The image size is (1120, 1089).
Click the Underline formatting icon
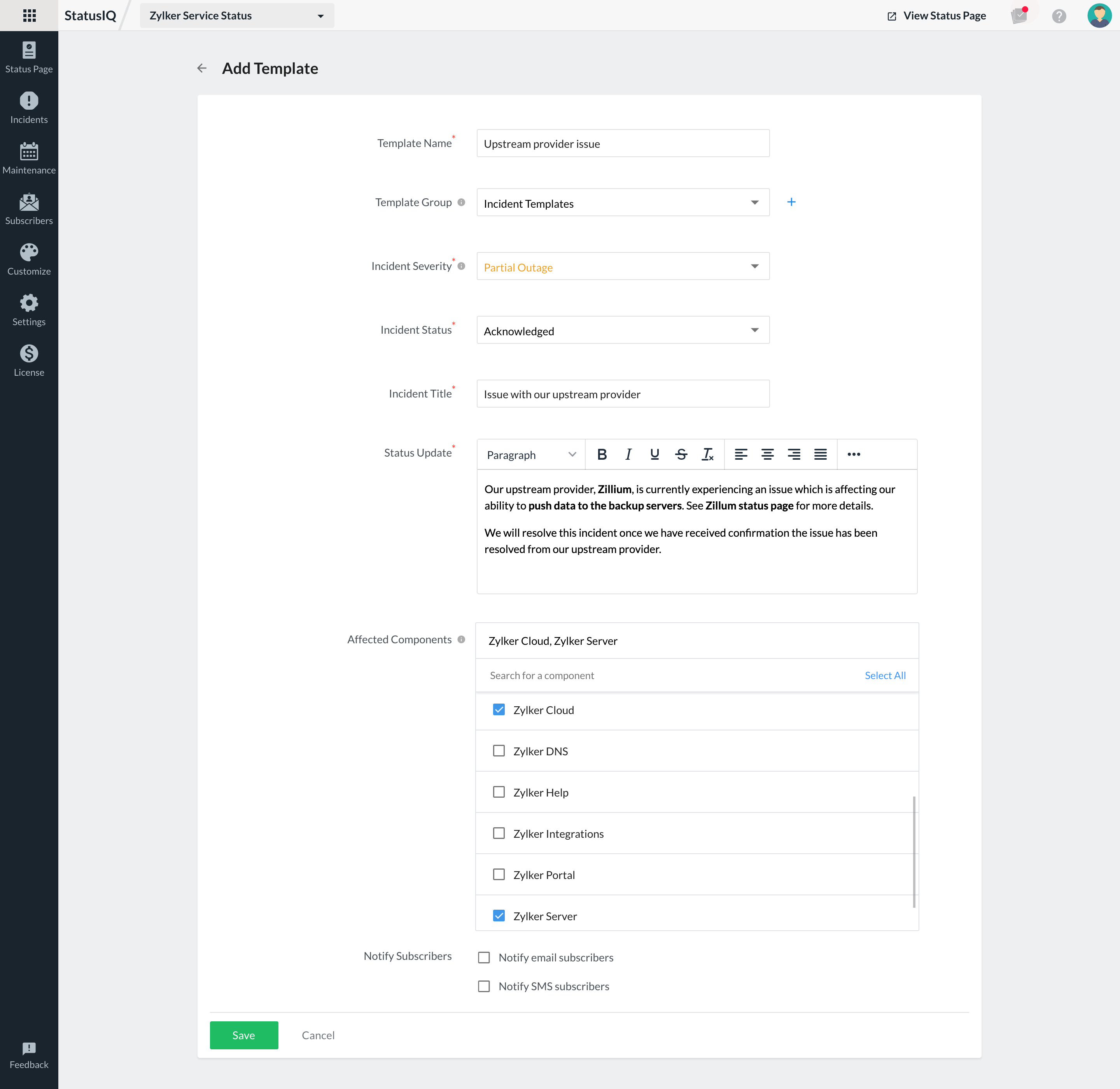tap(655, 454)
